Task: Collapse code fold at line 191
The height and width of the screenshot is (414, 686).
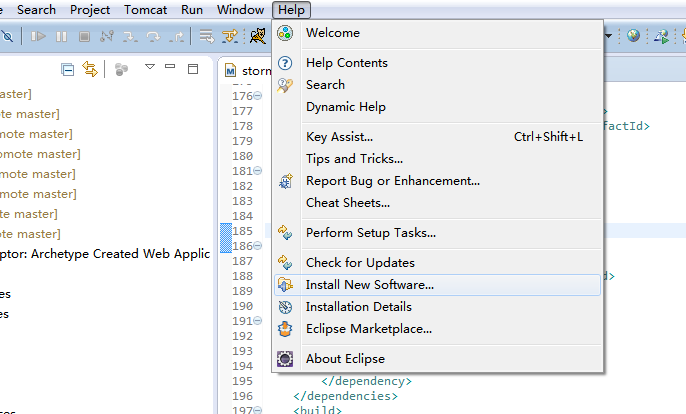Action: point(258,321)
